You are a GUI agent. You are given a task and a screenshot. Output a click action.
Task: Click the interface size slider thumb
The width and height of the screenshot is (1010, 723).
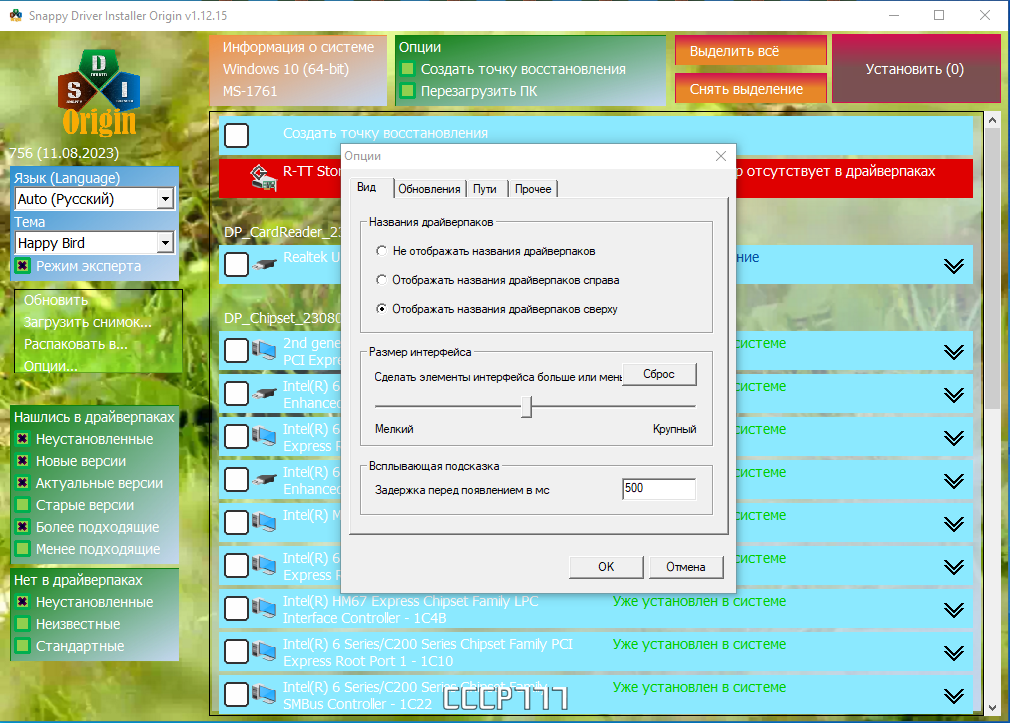tap(526, 407)
